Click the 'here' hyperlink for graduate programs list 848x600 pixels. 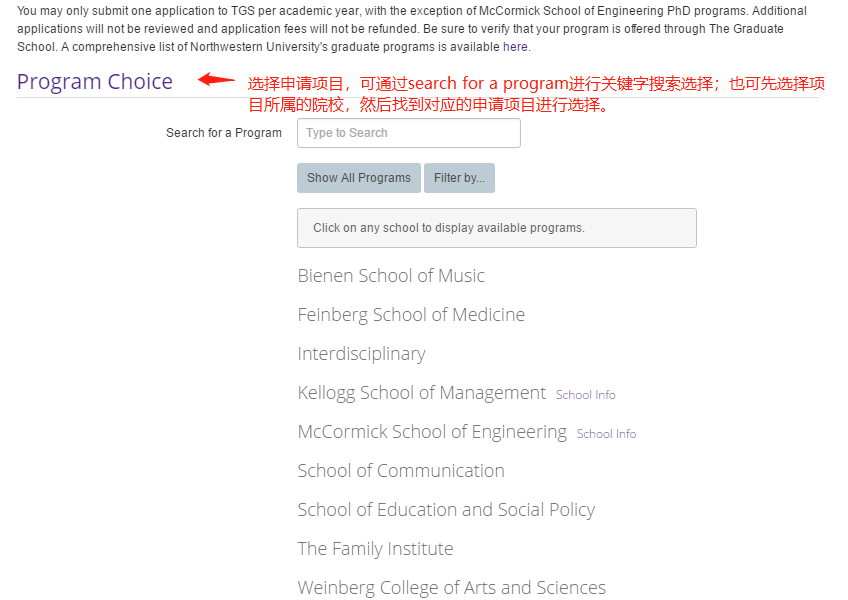(514, 46)
